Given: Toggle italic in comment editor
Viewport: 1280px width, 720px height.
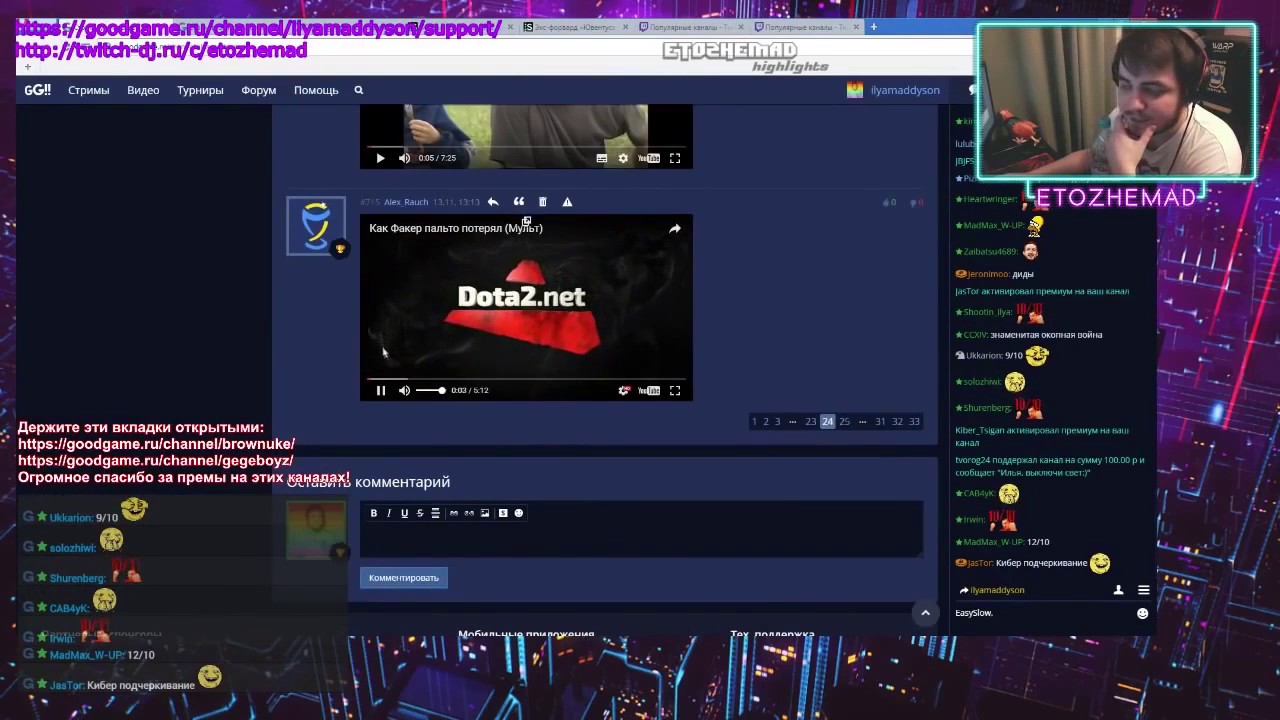Looking at the screenshot, I should click(389, 513).
